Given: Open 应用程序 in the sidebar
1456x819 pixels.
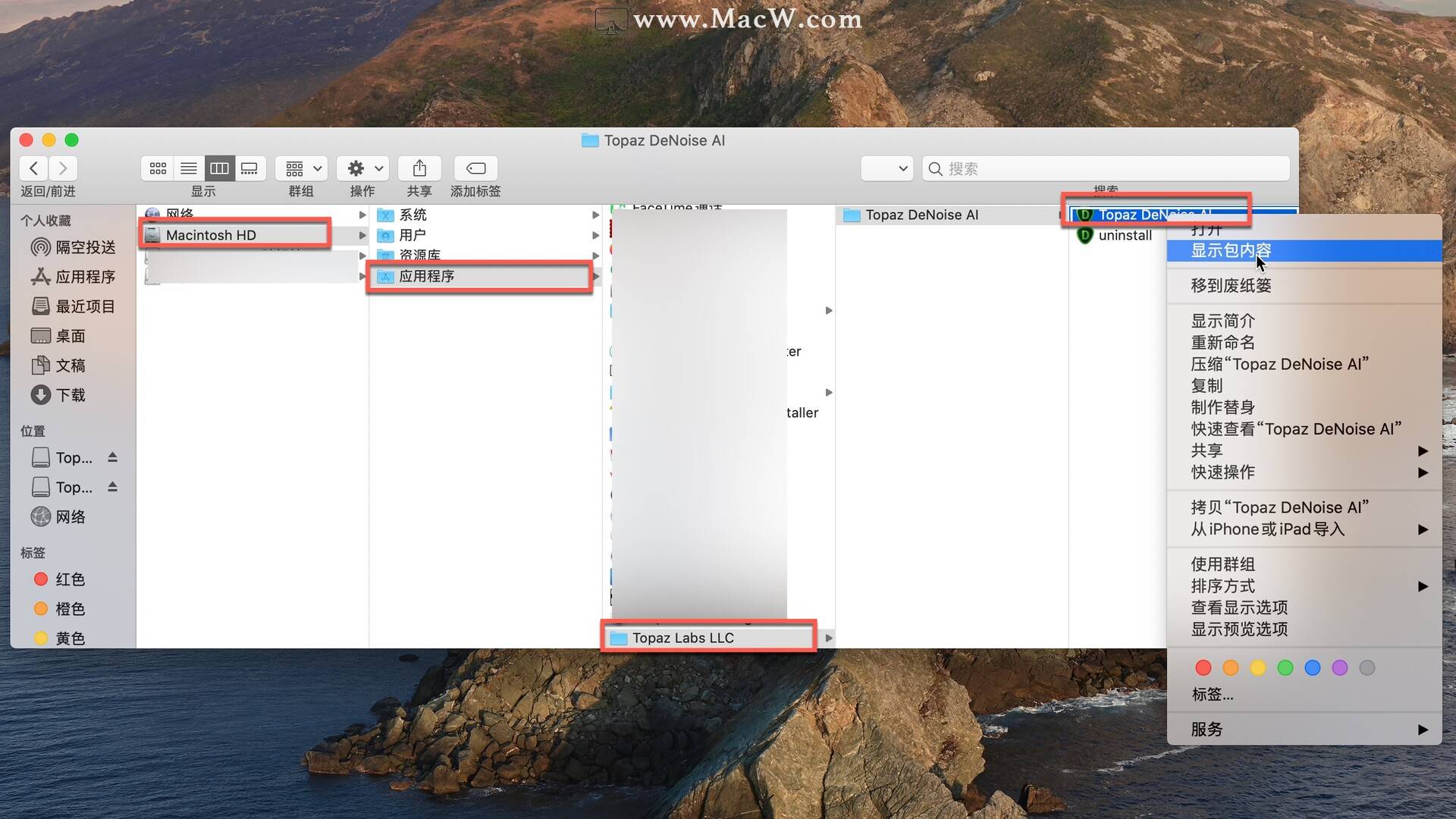Looking at the screenshot, I should [x=74, y=277].
